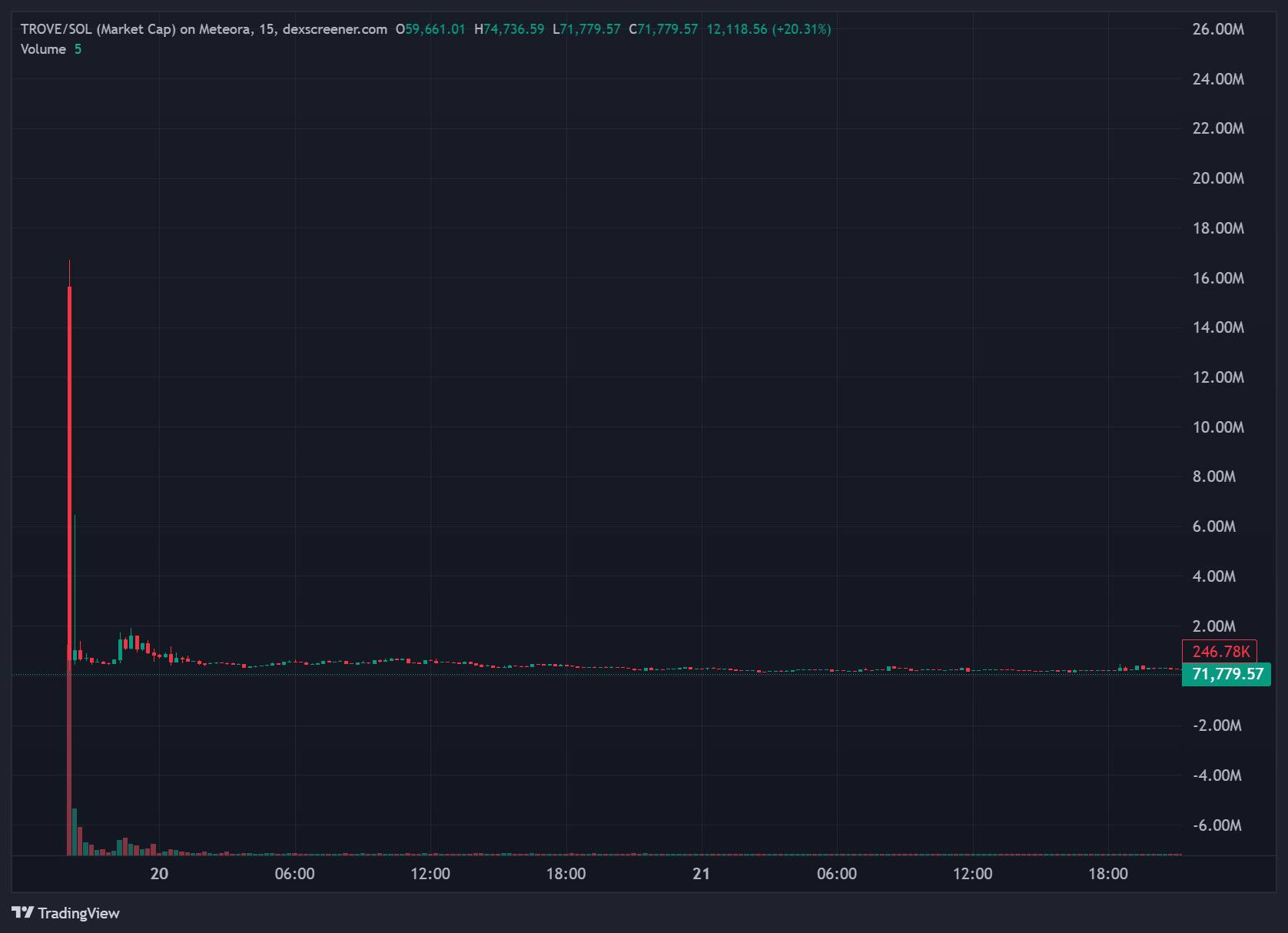Click the Open value 59,661.01

435,29
